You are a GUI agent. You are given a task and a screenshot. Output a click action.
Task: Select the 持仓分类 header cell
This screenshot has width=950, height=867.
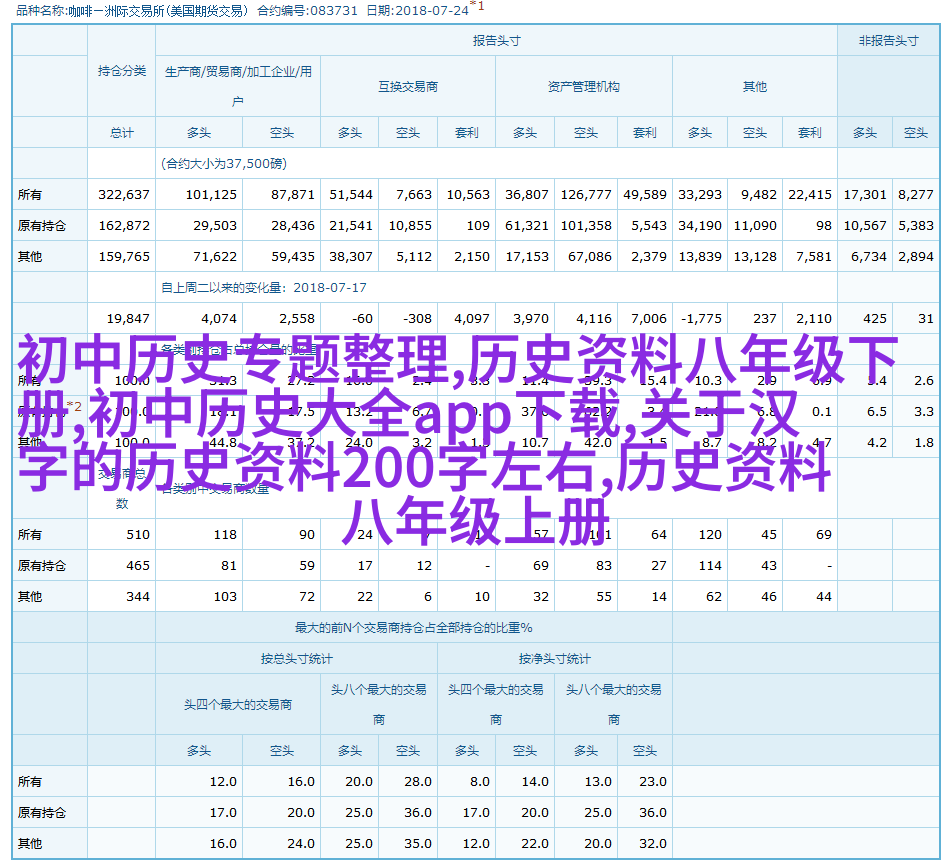tap(121, 71)
